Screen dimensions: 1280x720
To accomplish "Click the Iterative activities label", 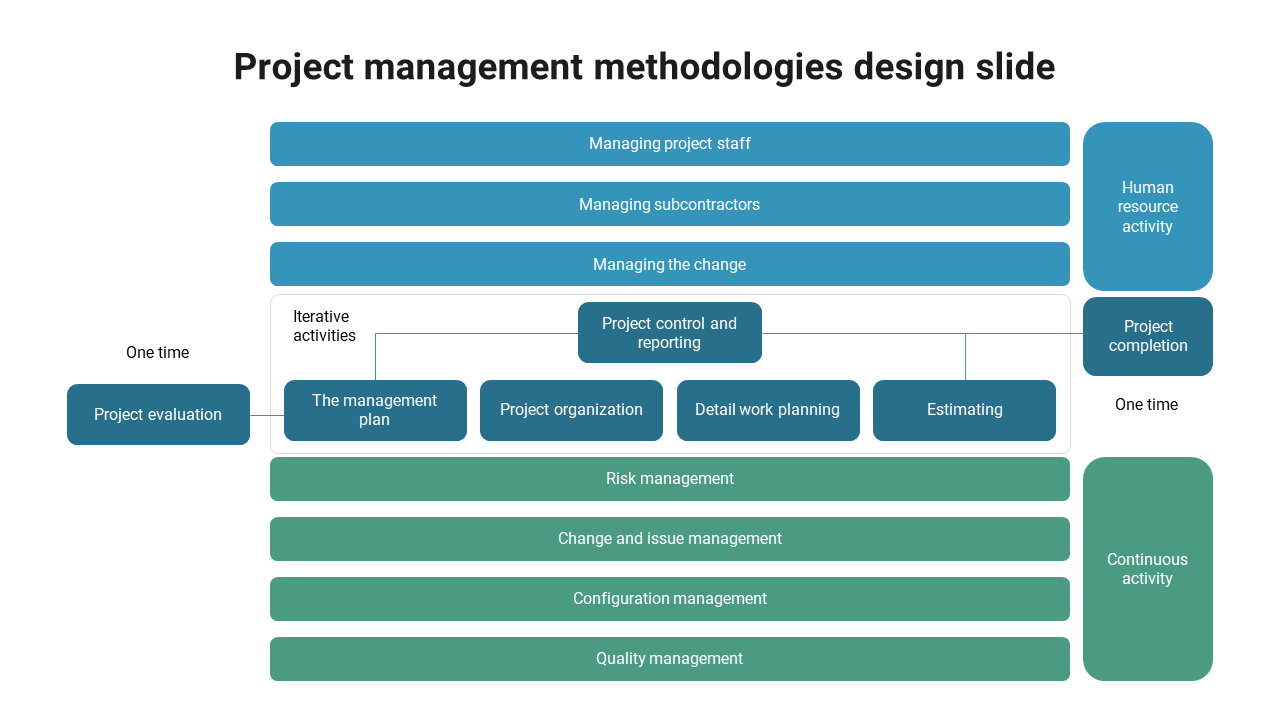I will (324, 326).
